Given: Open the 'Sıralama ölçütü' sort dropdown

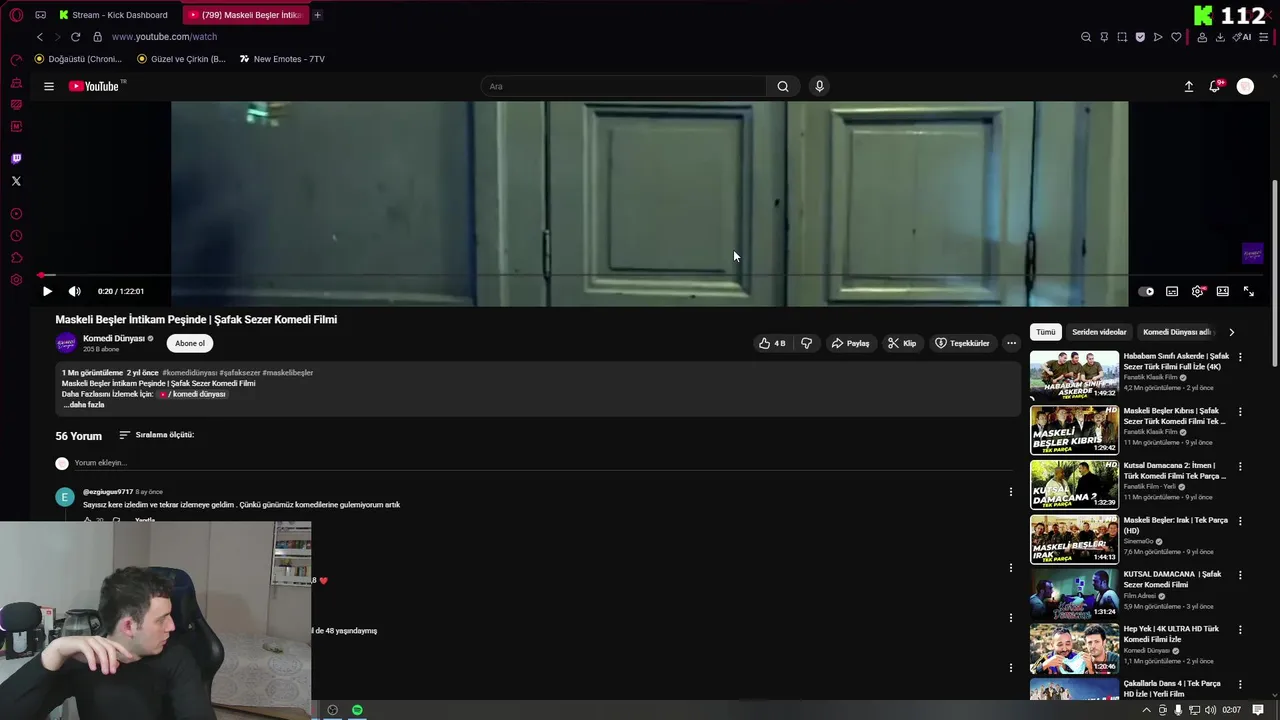Looking at the screenshot, I should coord(157,435).
